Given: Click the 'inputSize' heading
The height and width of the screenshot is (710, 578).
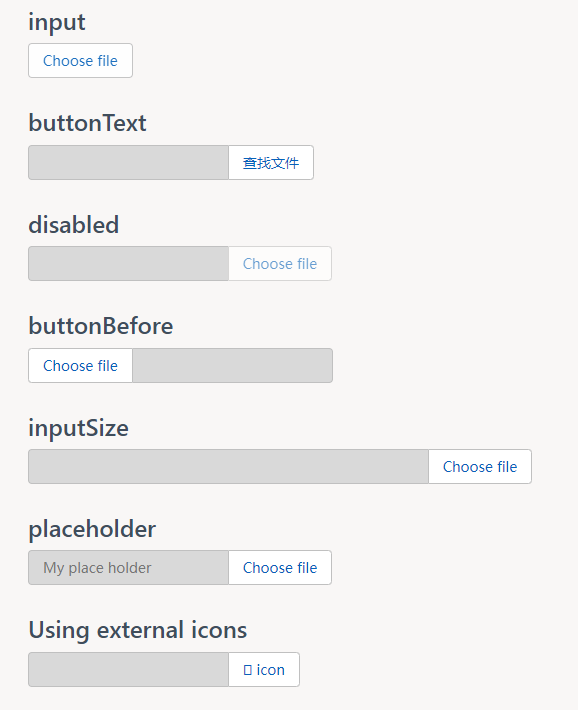Looking at the screenshot, I should coord(78,428).
